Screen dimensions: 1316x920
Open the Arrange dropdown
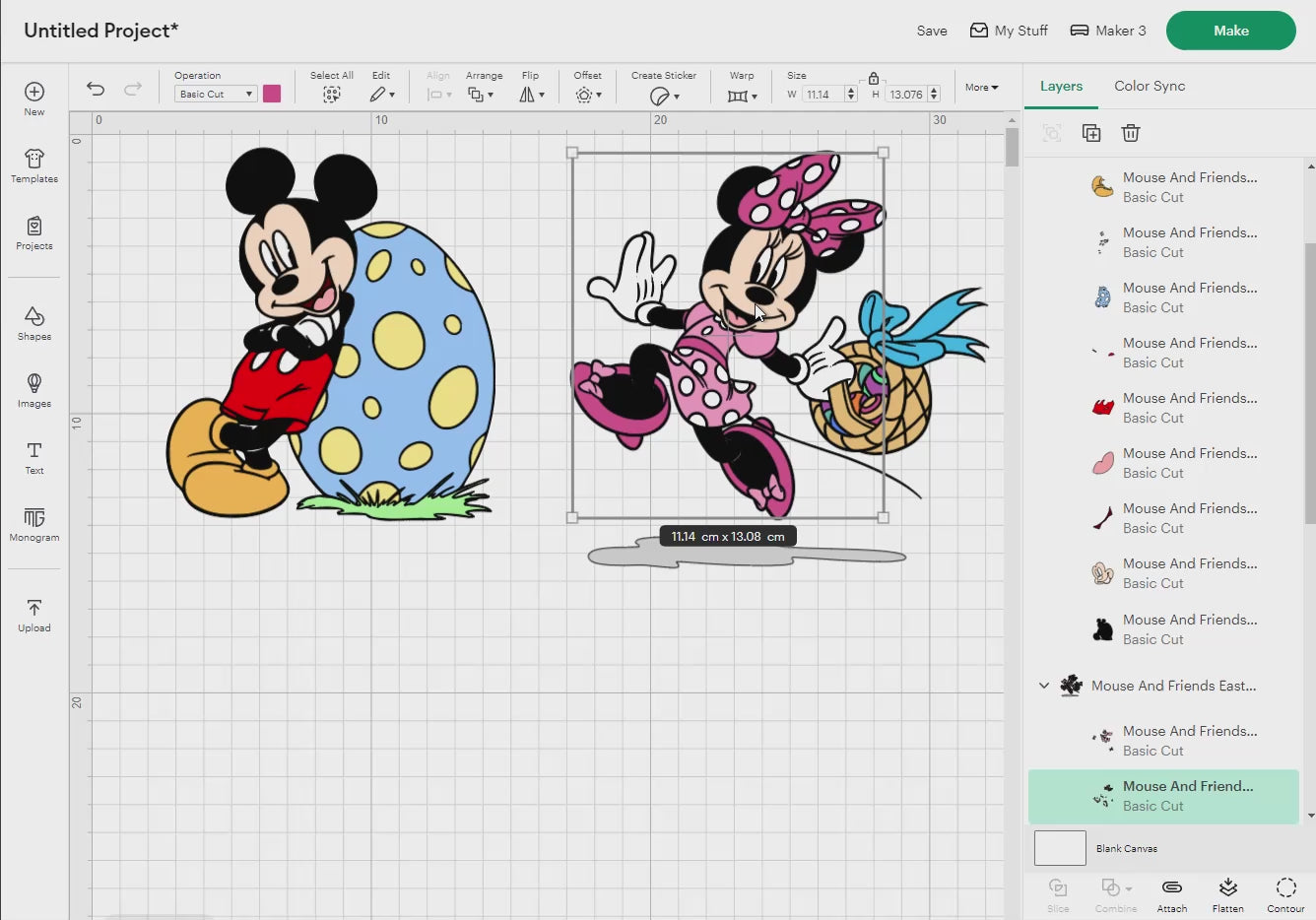pyautogui.click(x=481, y=95)
